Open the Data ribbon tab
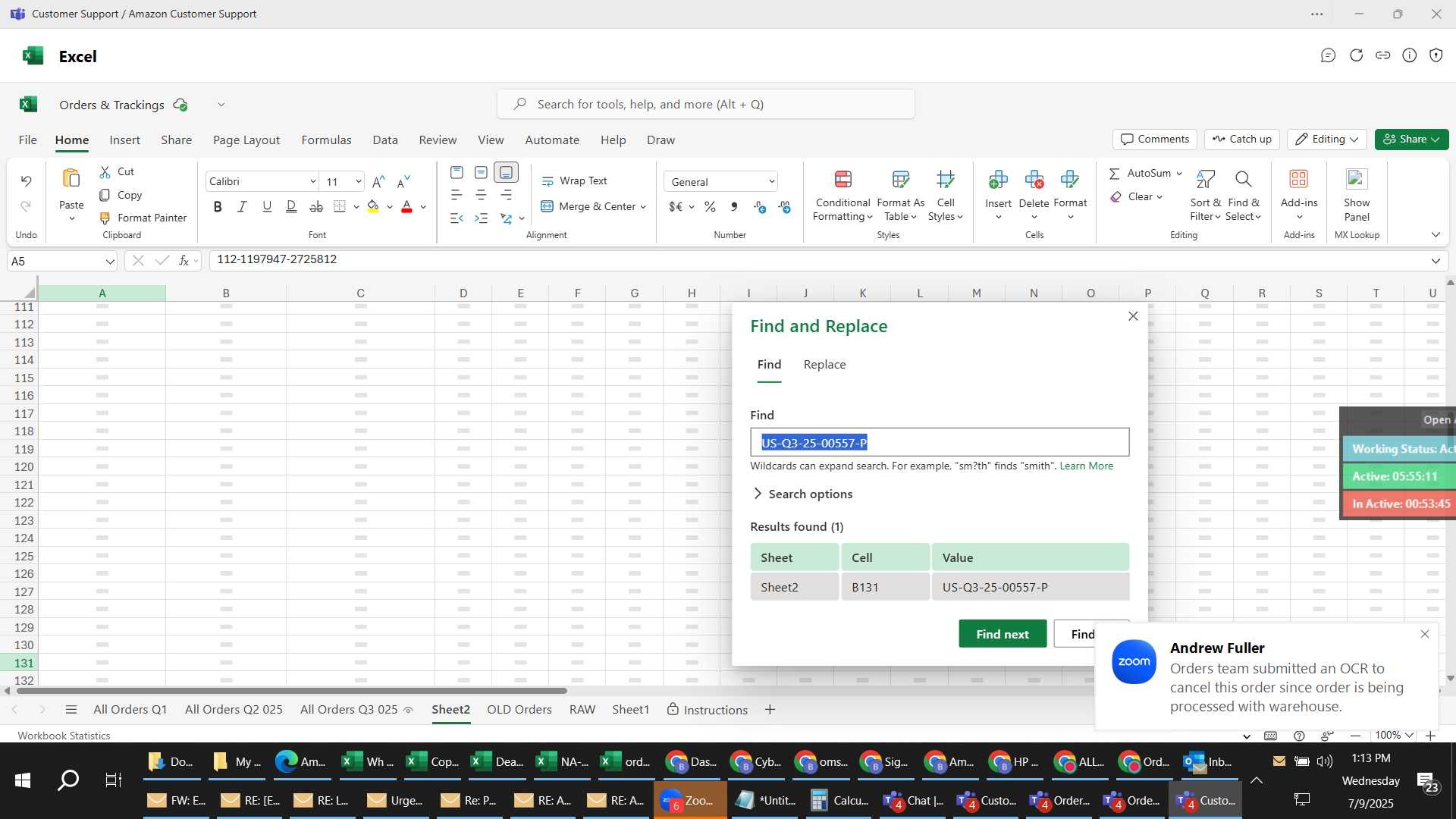The height and width of the screenshot is (819, 1456). coord(385,140)
